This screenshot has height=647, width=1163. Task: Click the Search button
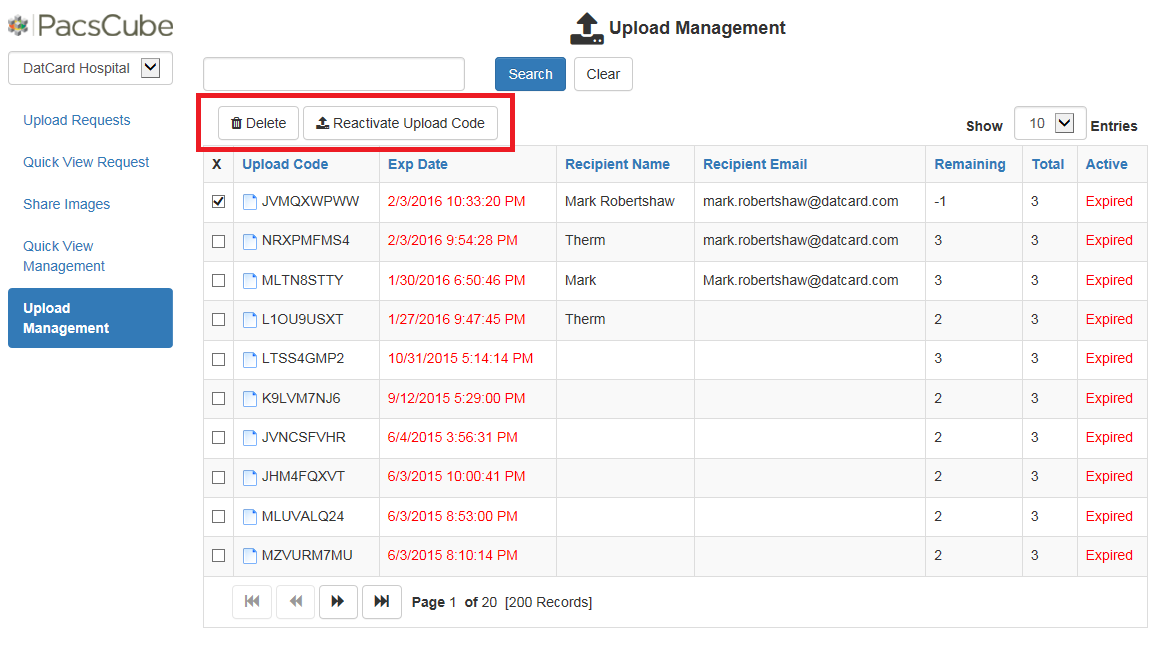click(x=530, y=74)
